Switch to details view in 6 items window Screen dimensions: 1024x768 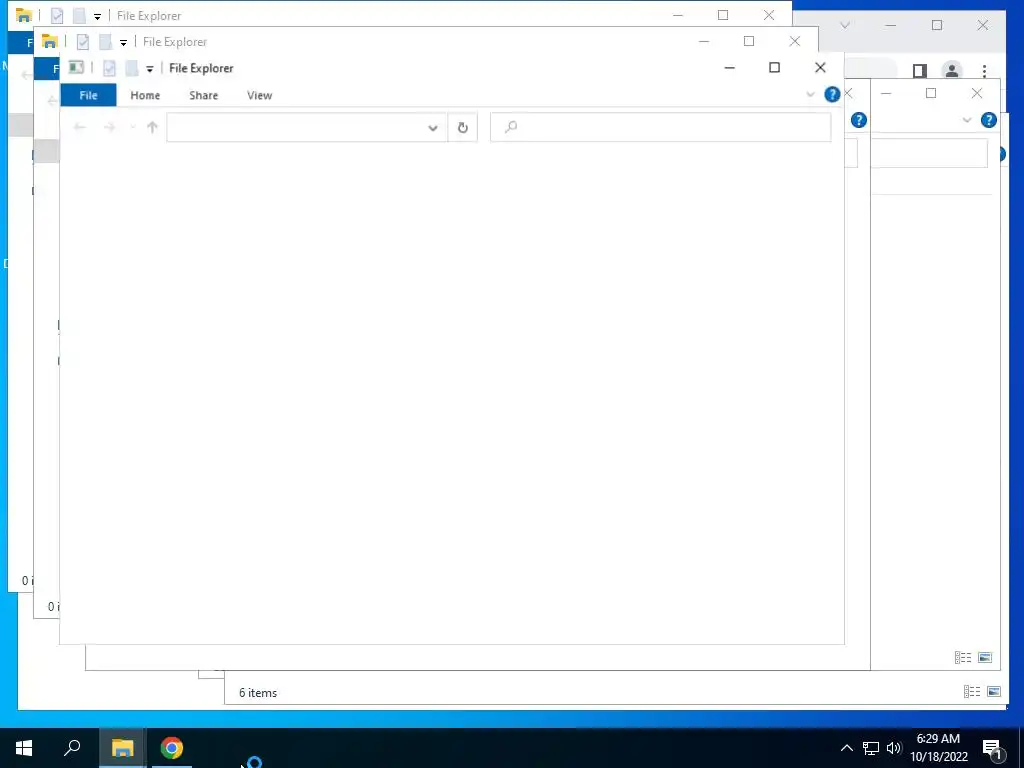coord(972,692)
